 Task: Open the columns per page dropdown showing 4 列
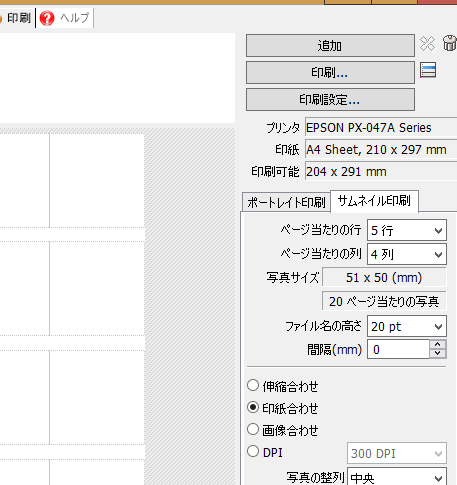tap(407, 254)
